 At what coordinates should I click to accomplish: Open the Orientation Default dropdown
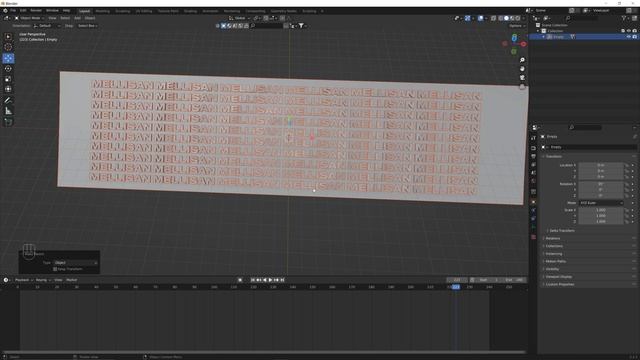click(47, 26)
